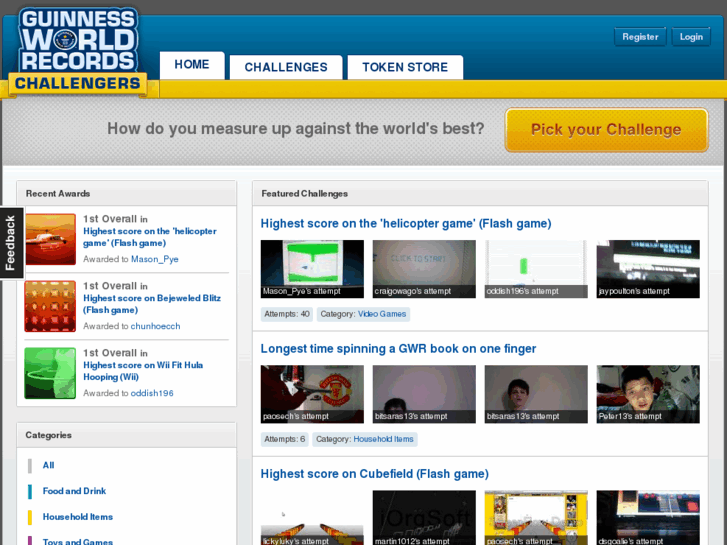Open Highest score on Cubefield challenge title
This screenshot has width=727, height=545.
(375, 474)
